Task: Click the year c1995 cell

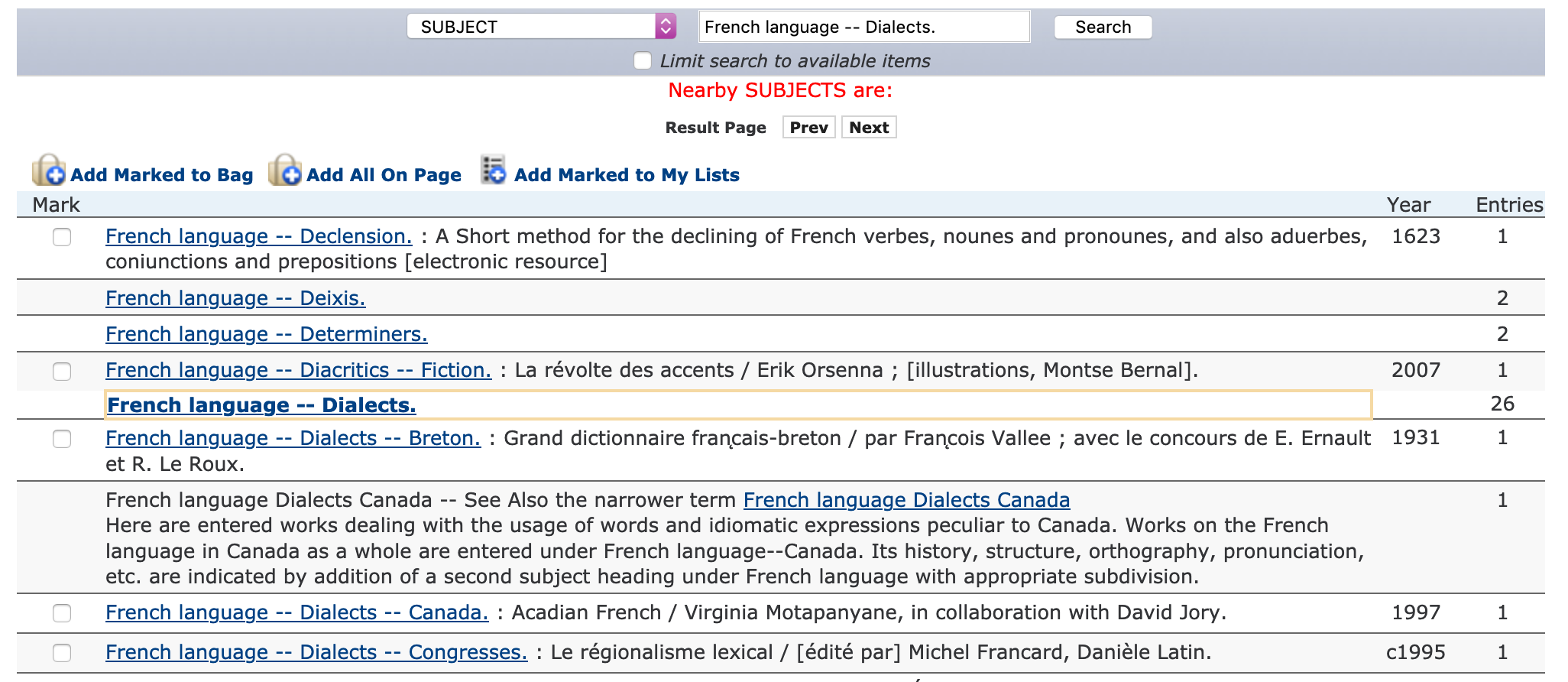Action: click(1416, 652)
